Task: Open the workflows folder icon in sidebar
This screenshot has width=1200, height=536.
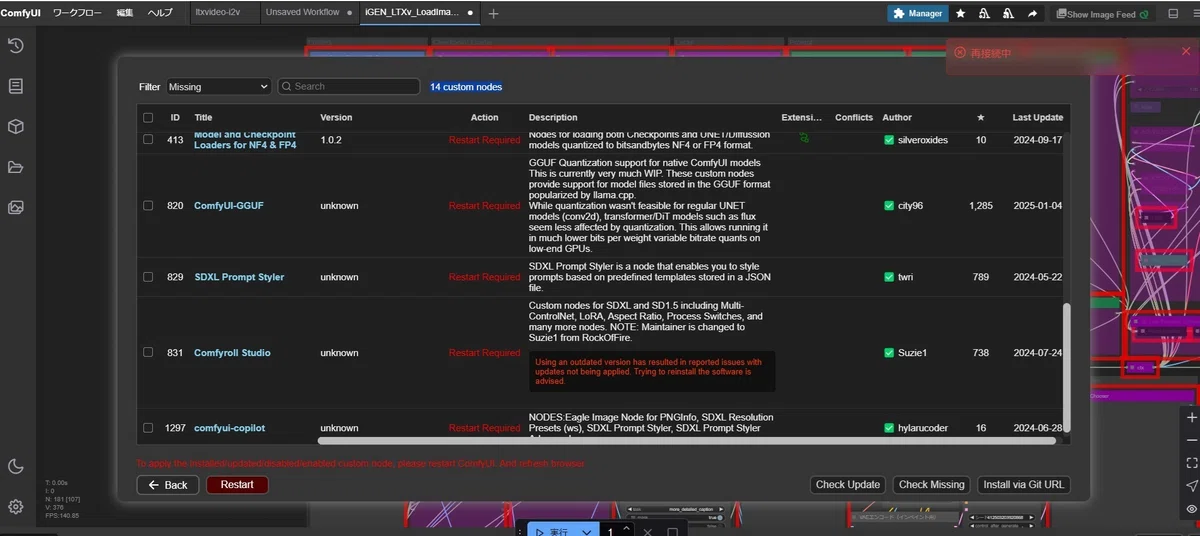Action: click(x=16, y=167)
